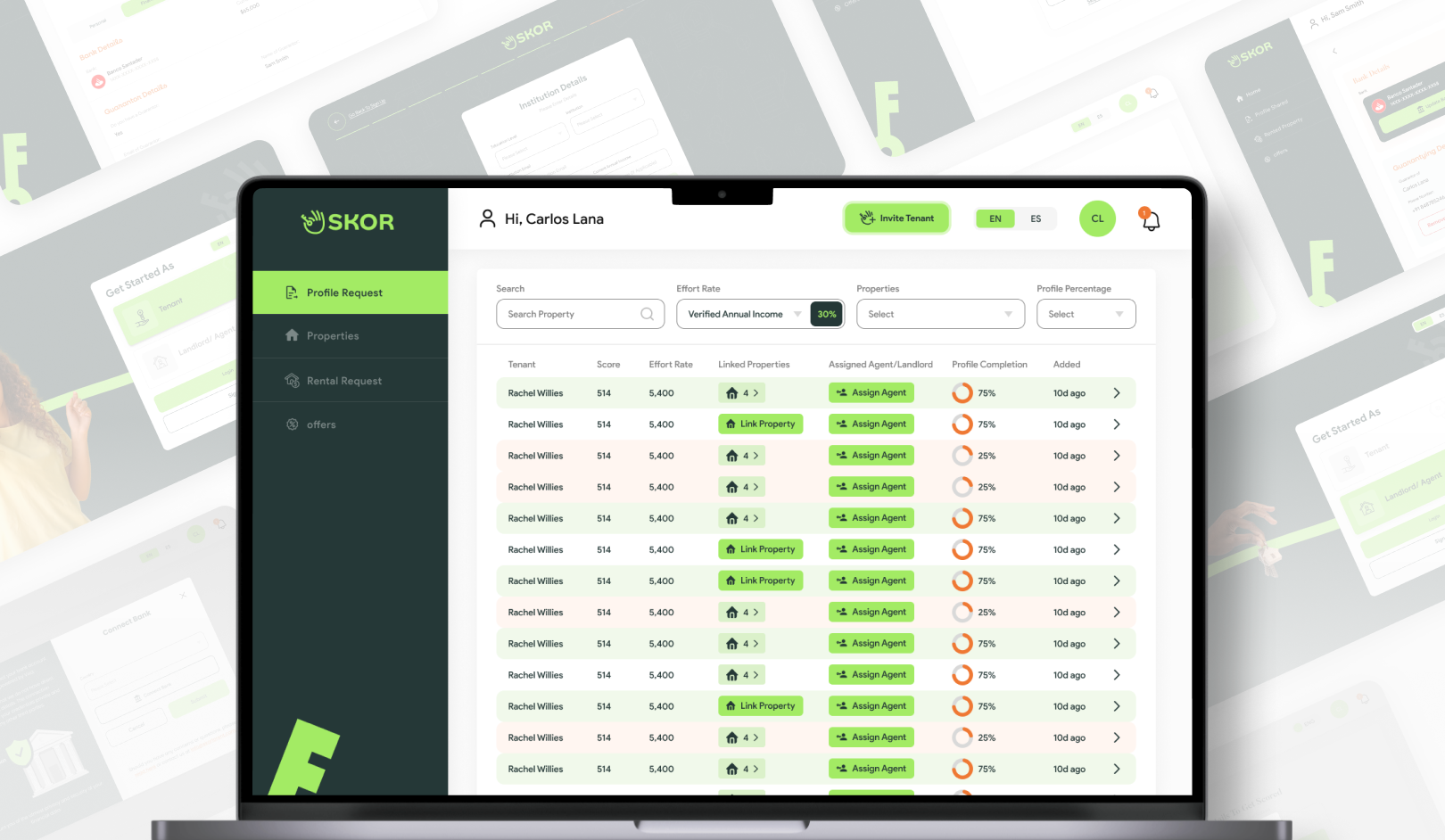Click Link Property in second tenant row
The image size is (1445, 840).
coord(760,424)
